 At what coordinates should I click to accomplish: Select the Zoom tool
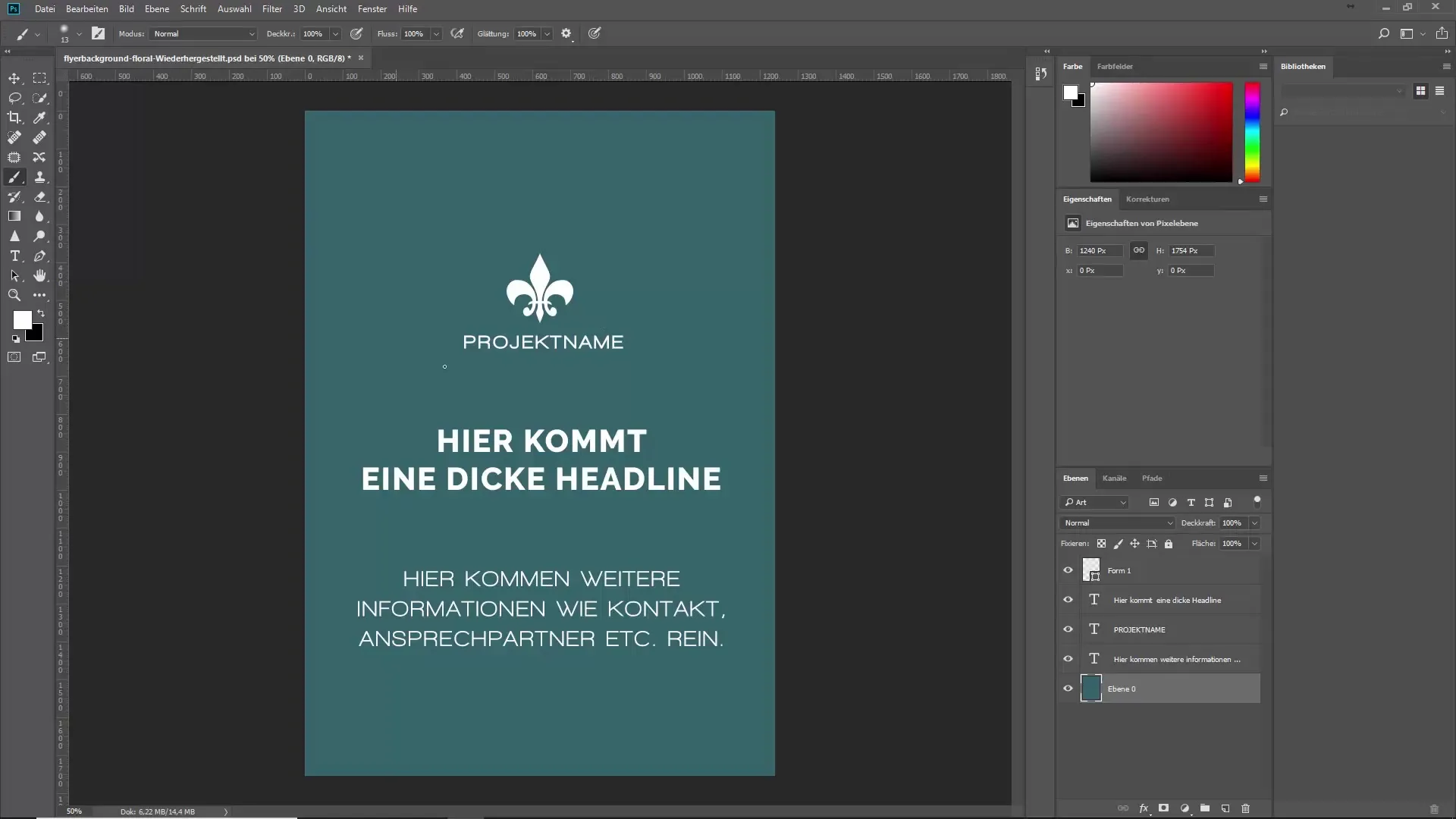coord(14,295)
